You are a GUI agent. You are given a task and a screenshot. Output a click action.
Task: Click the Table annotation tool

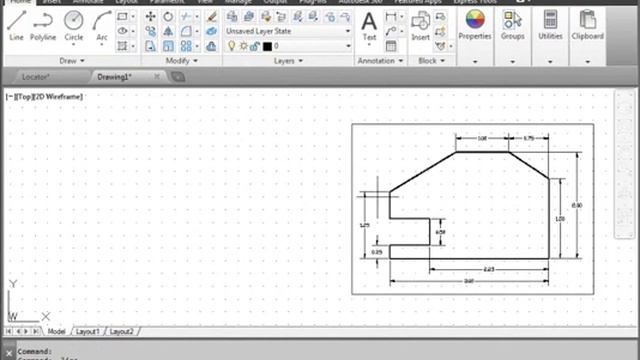(x=391, y=46)
